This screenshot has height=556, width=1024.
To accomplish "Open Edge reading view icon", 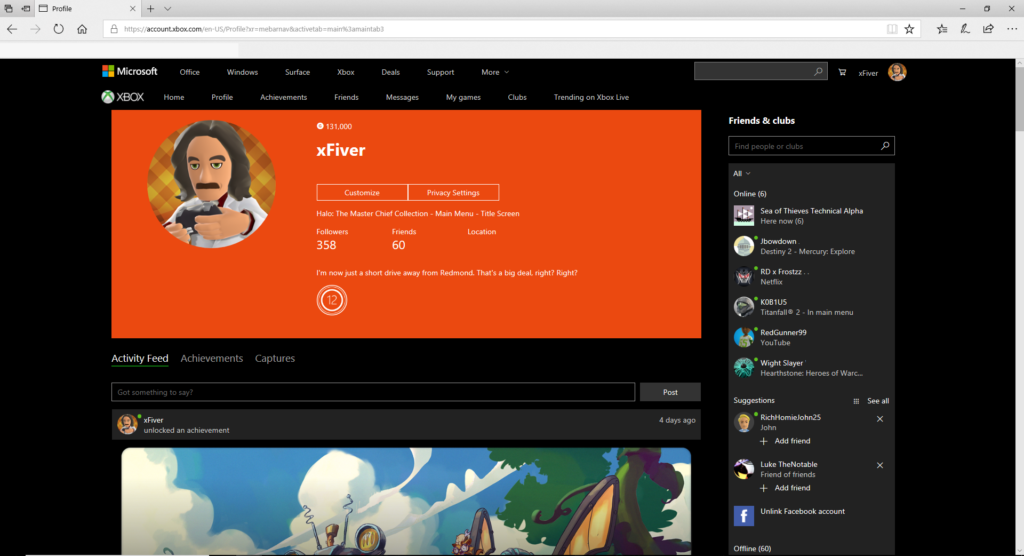I will [x=892, y=30].
